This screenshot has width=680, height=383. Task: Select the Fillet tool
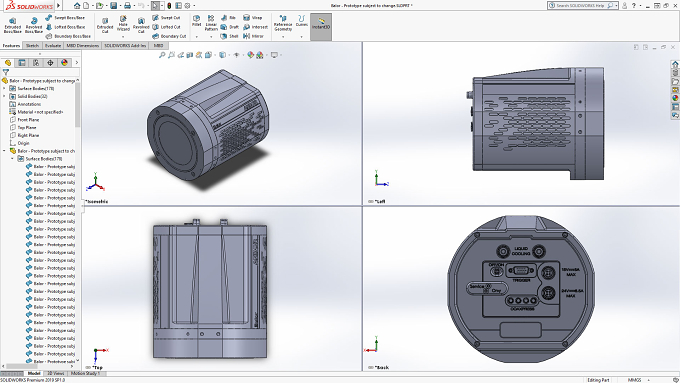click(196, 21)
